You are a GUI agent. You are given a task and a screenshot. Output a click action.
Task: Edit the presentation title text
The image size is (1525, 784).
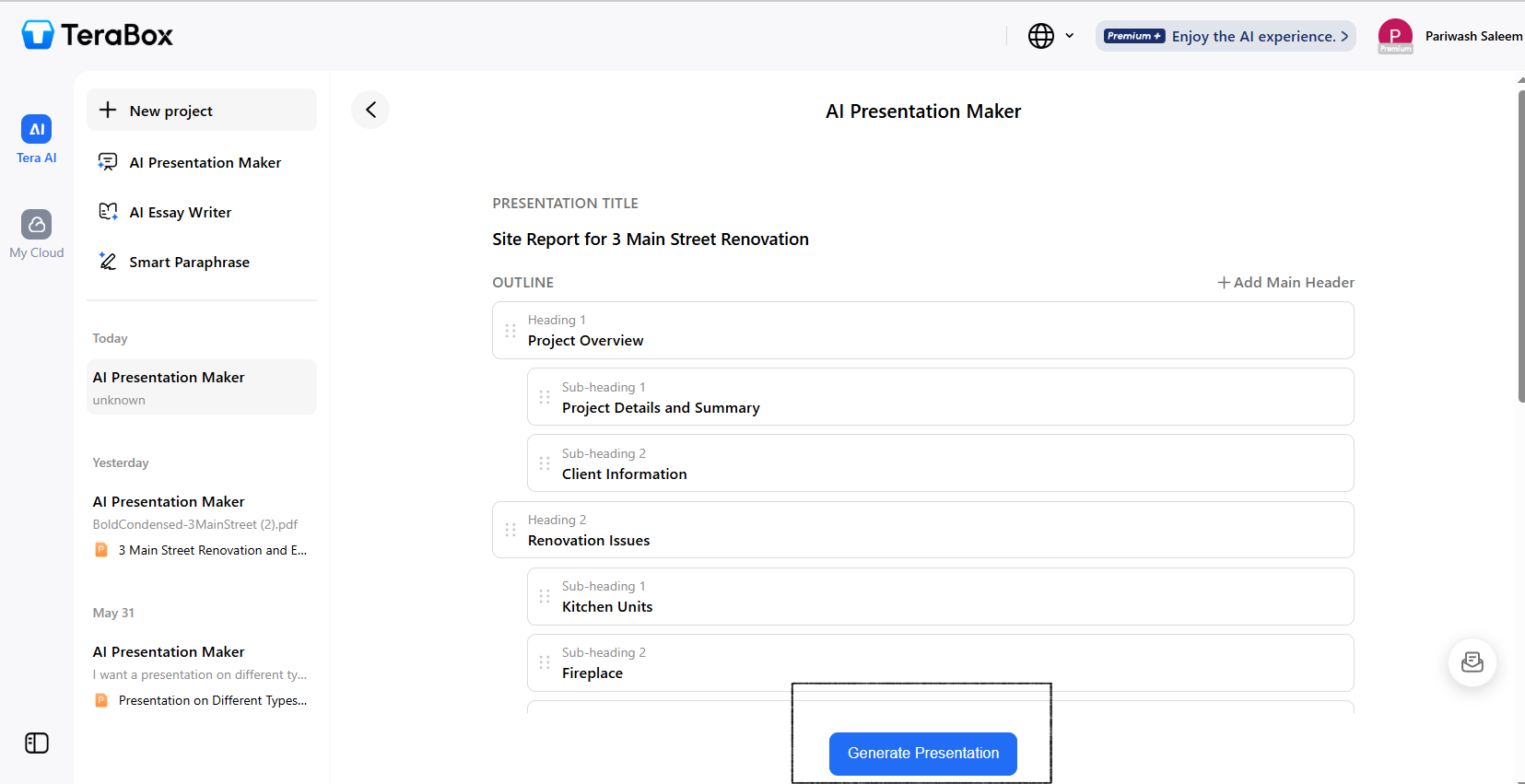point(651,240)
